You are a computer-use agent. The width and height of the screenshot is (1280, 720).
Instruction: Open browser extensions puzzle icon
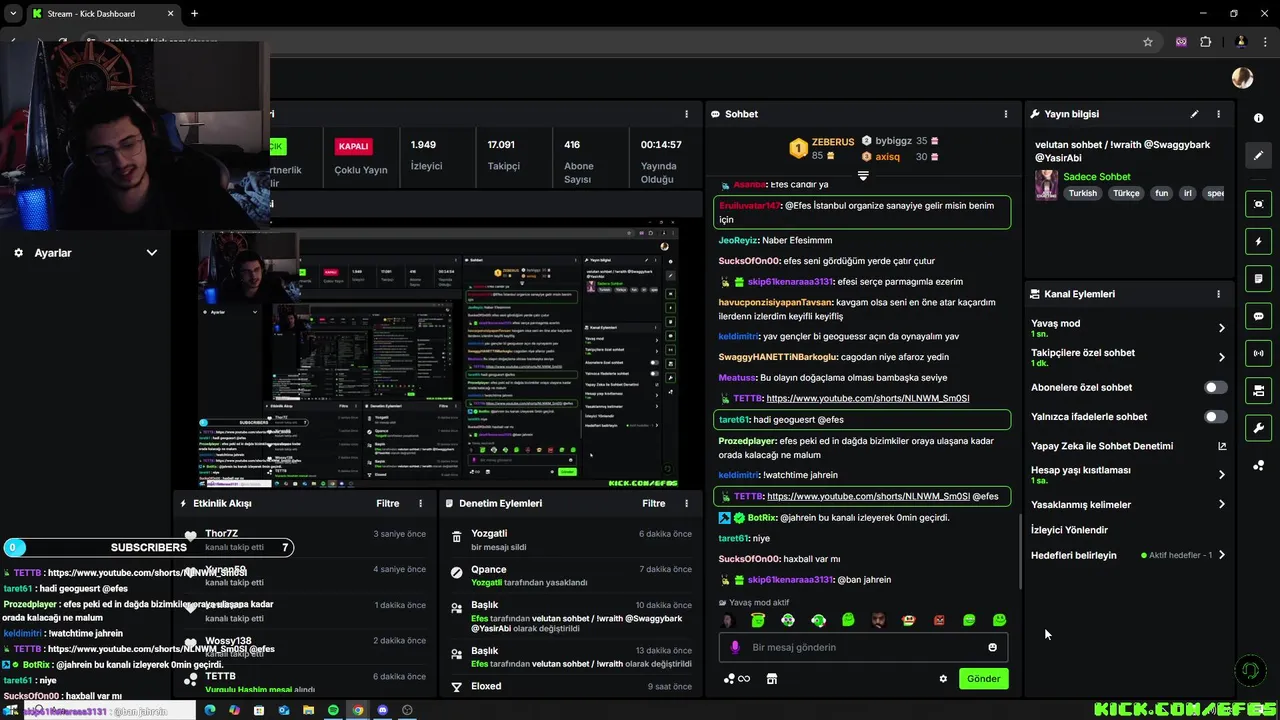point(1205,42)
